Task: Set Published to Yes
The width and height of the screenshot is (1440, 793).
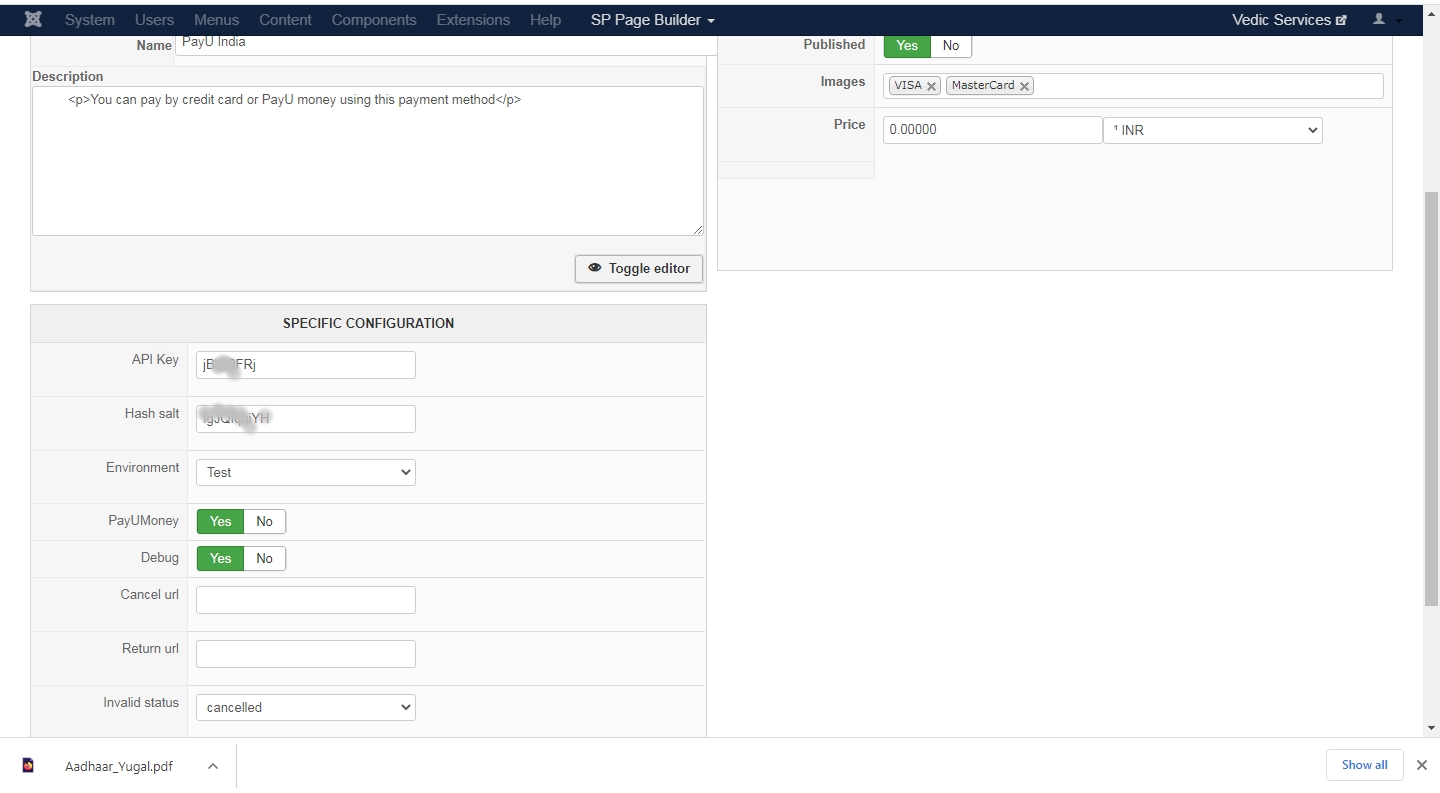Action: (x=907, y=45)
